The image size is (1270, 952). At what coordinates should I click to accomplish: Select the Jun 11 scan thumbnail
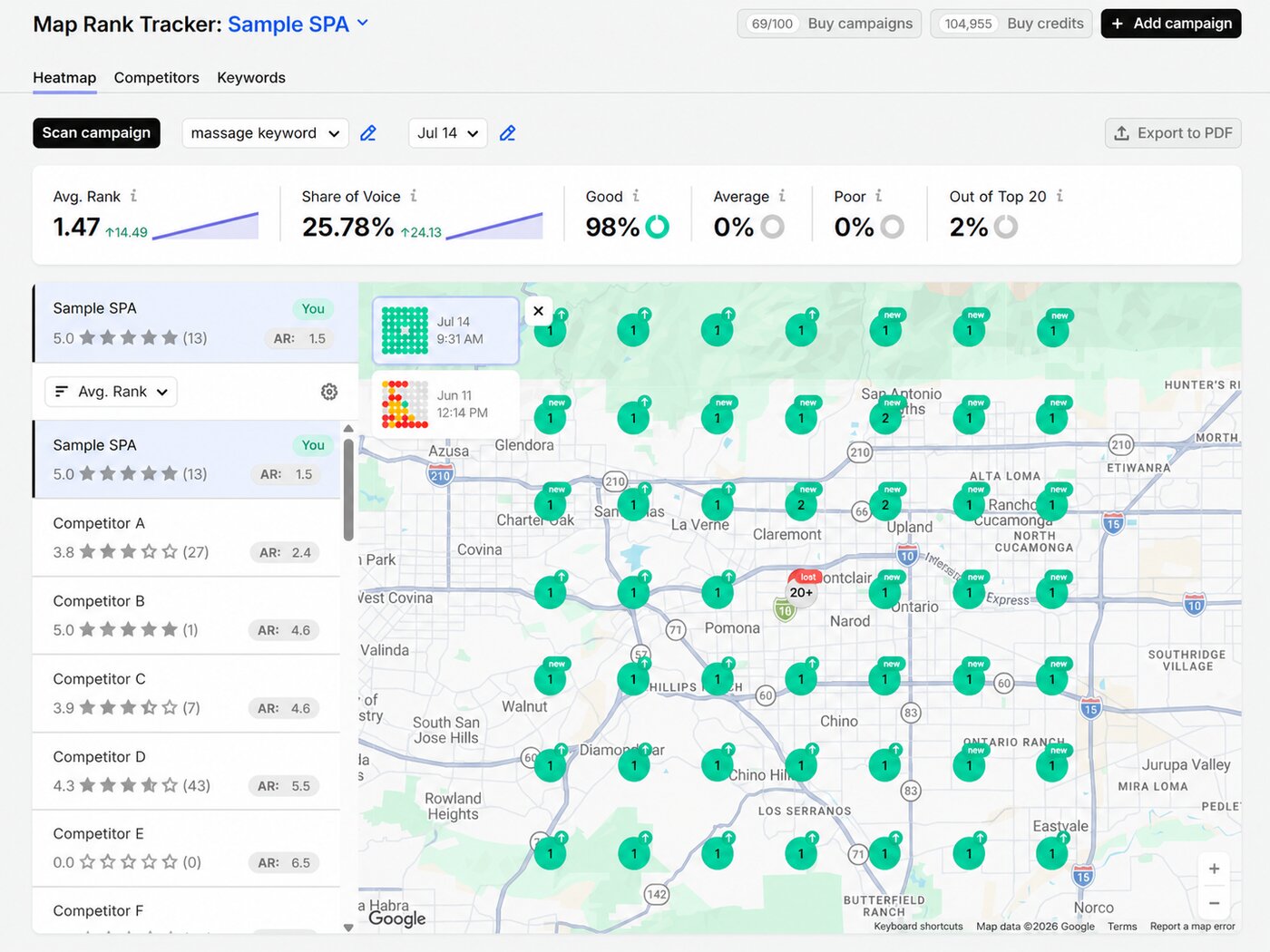coord(445,404)
